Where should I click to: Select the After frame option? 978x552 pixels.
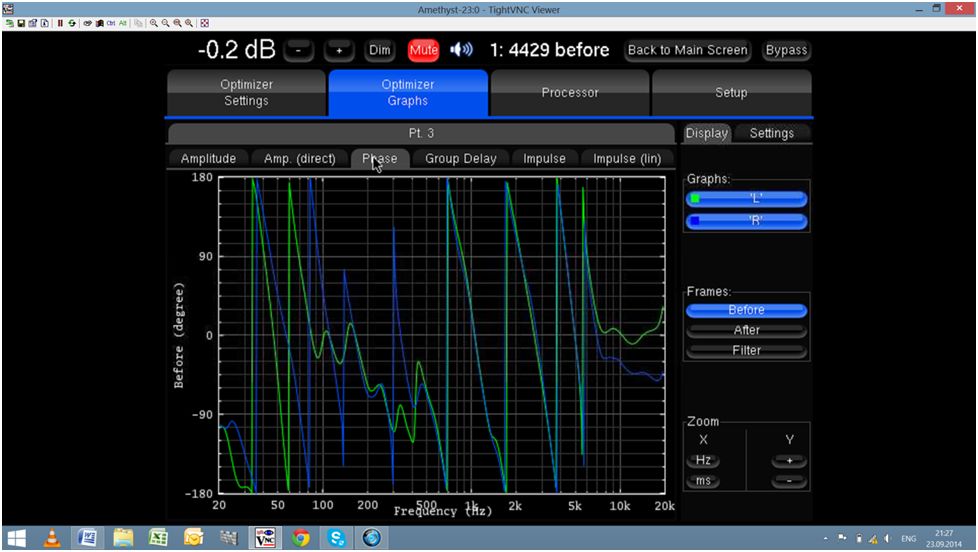point(746,330)
